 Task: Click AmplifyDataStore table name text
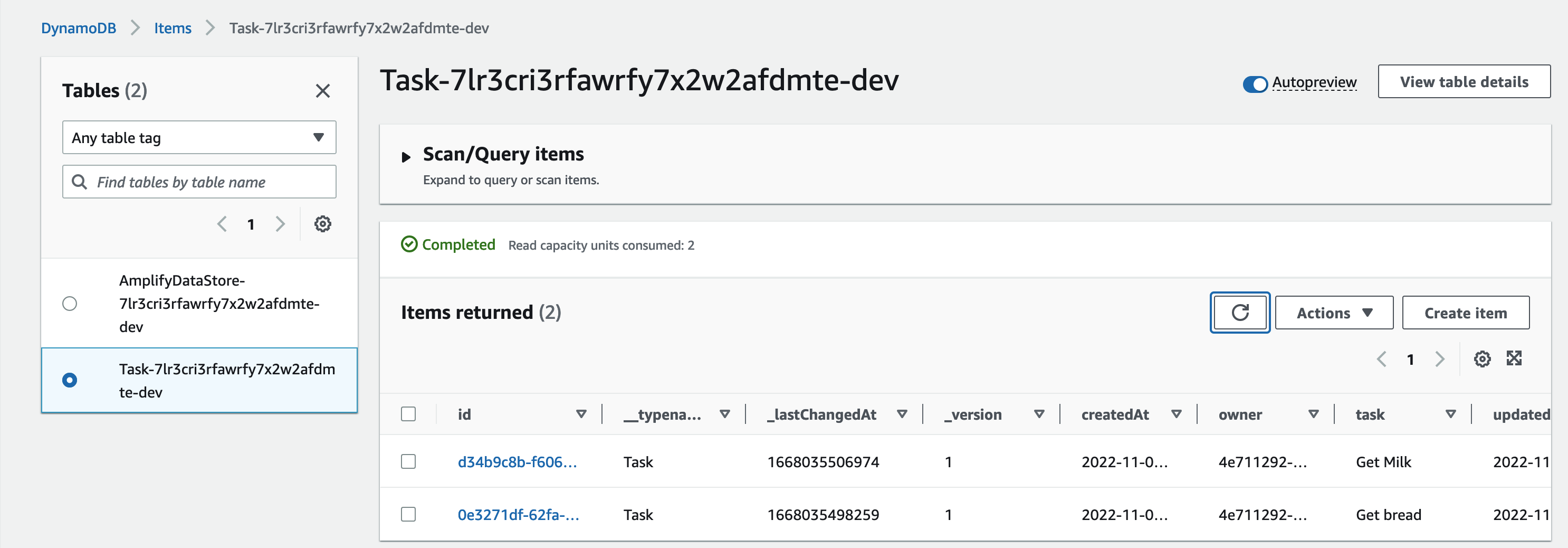click(219, 303)
